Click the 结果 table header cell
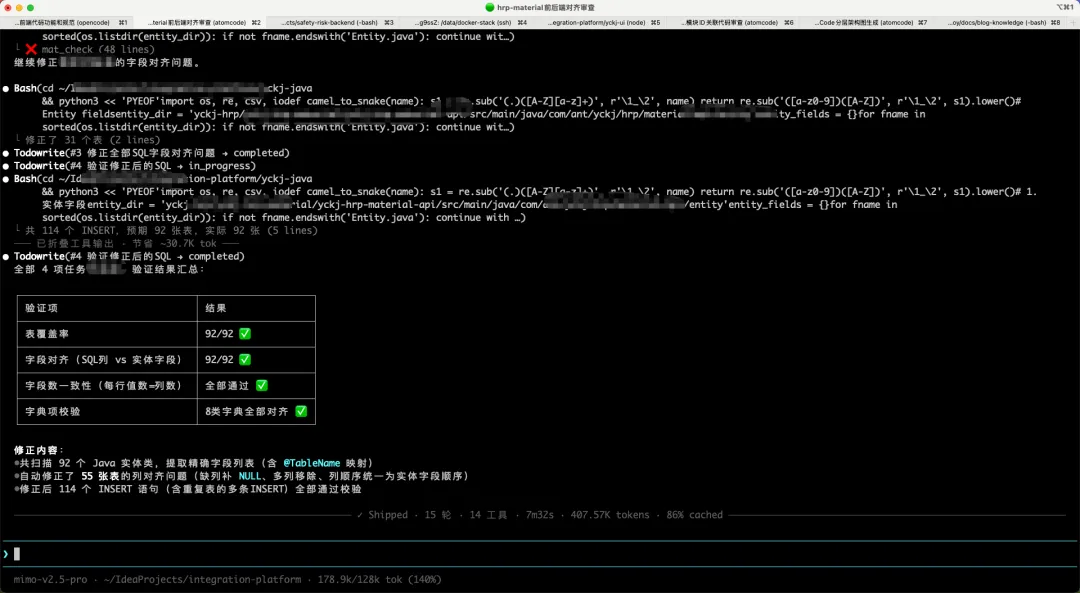Viewport: 1080px width, 593px height. (256, 309)
